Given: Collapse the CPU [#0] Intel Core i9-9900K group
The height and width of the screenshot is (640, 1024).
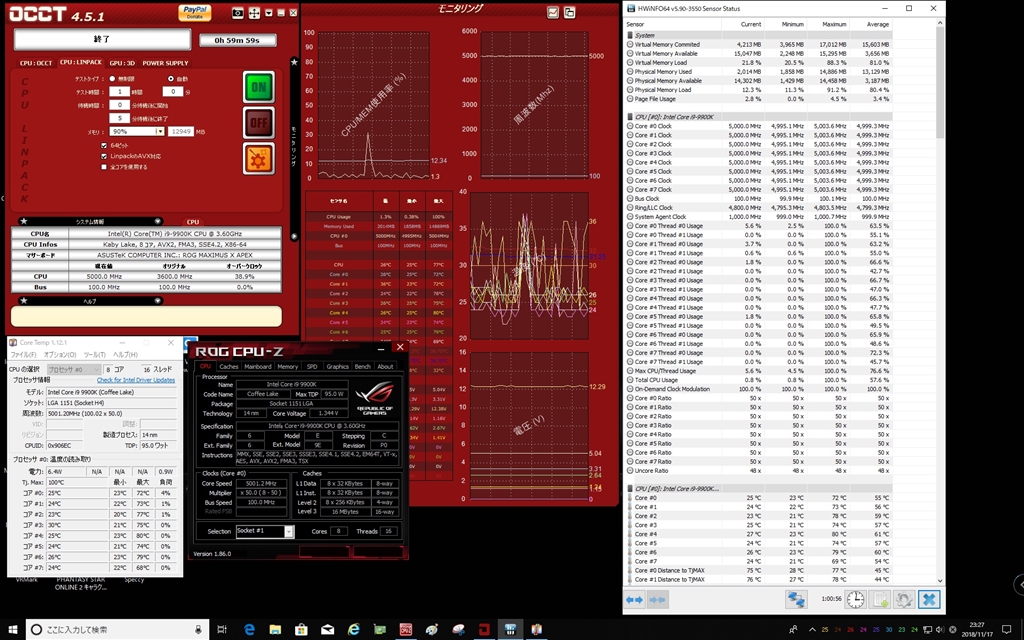Looking at the screenshot, I should click(630, 117).
